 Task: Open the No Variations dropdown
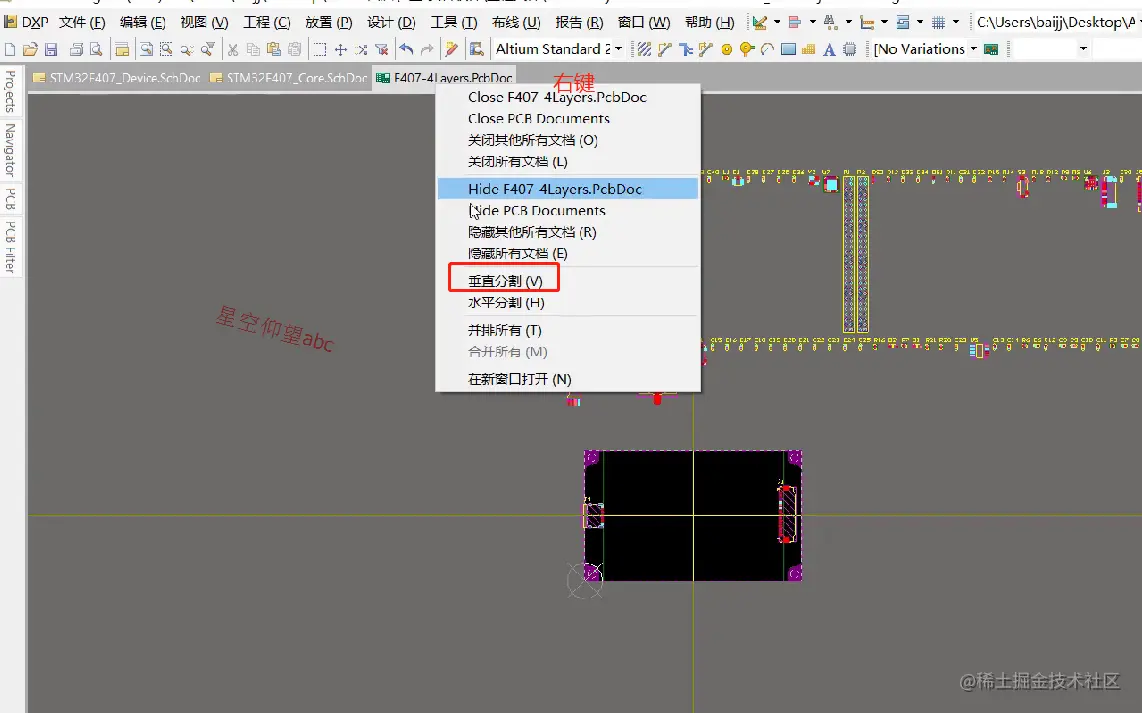click(x=974, y=49)
